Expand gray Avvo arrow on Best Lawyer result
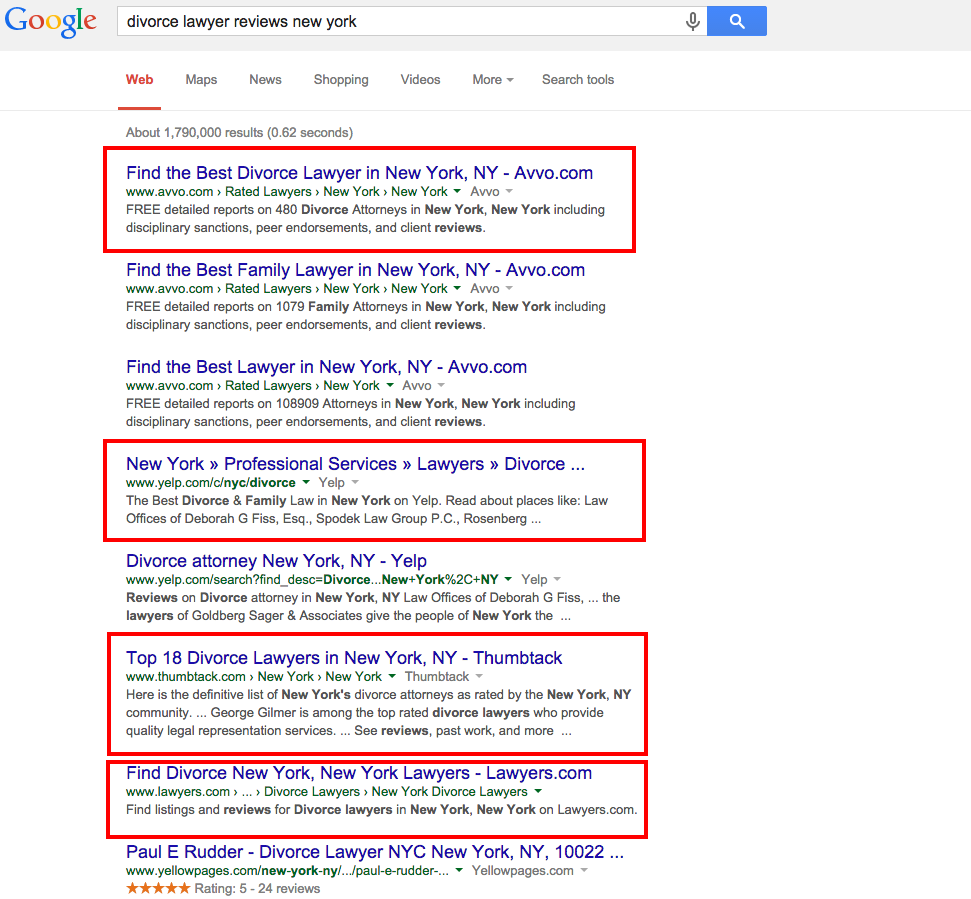 tap(441, 385)
